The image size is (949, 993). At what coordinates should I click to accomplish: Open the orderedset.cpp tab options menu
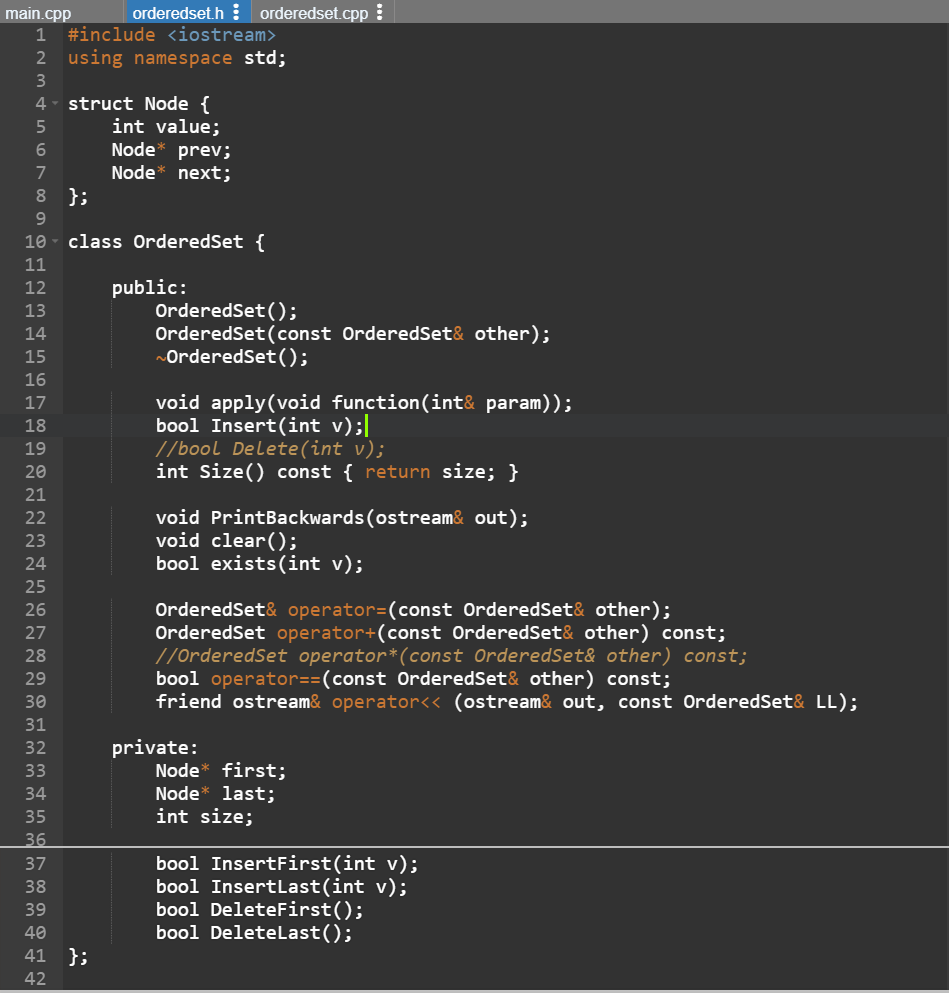[381, 12]
